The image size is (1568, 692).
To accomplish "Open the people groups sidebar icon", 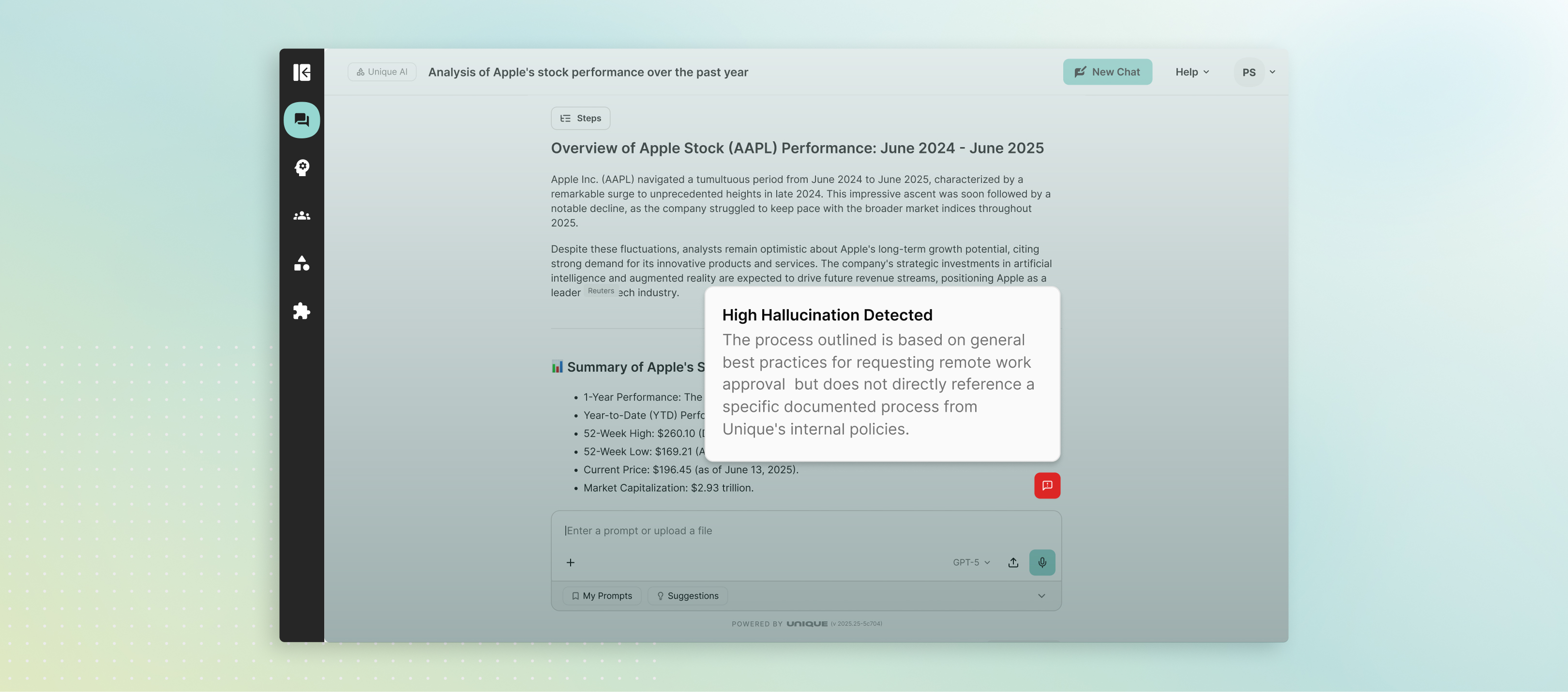I will click(x=302, y=216).
